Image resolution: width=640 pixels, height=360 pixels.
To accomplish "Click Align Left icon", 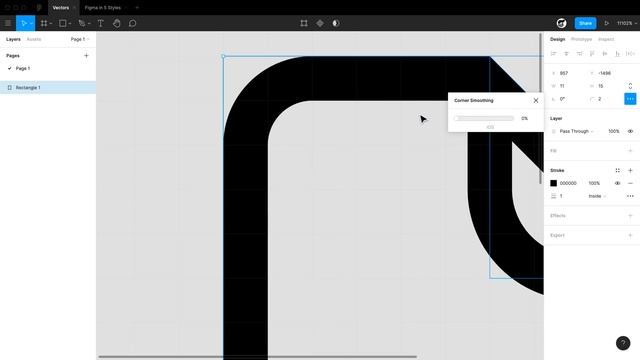I will [553, 53].
